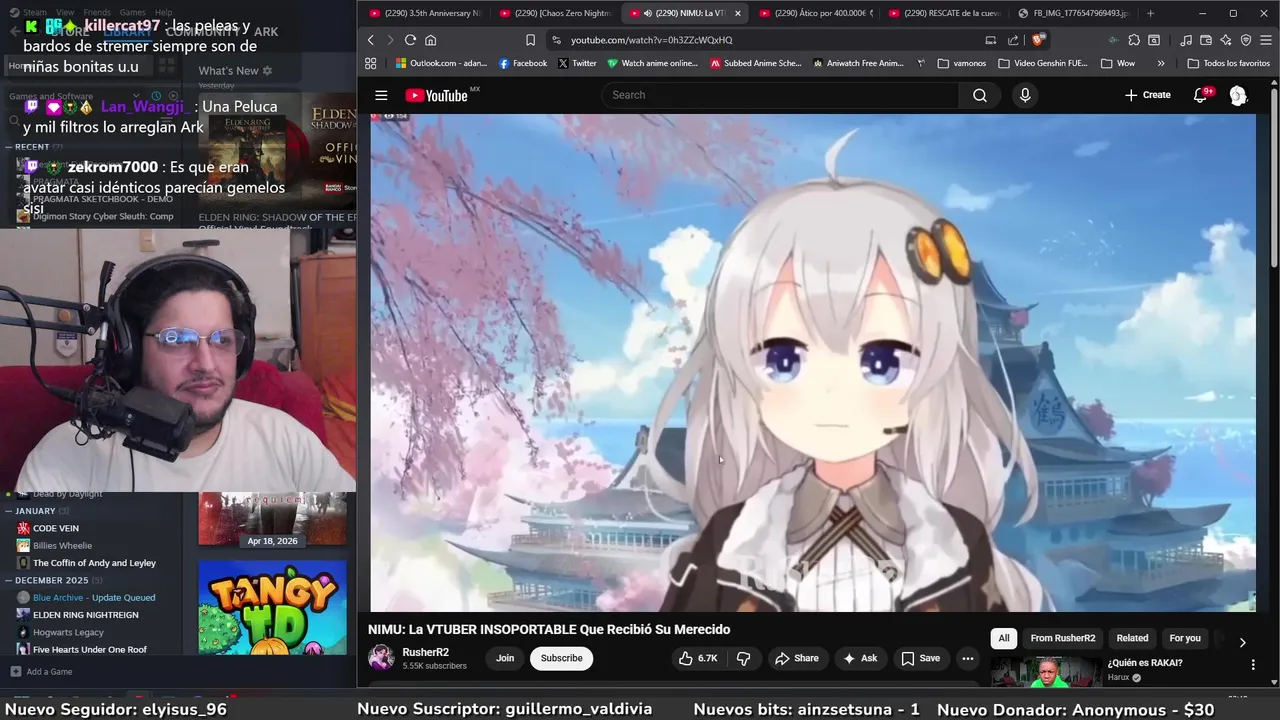This screenshot has height=720, width=1280.
Task: Expand the vamonos bookmarks folder
Action: click(962, 63)
